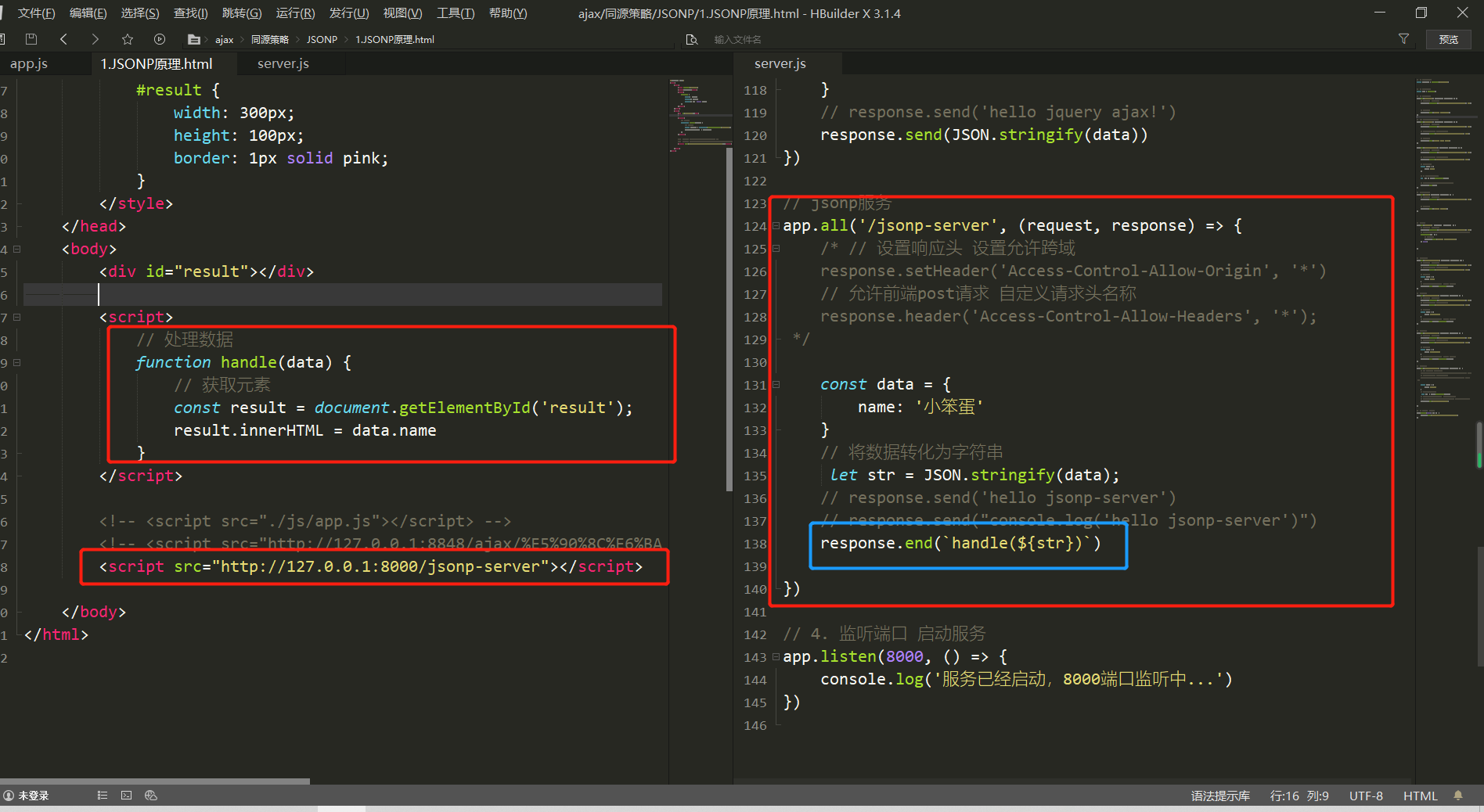Click the name: '小笨蛋' code line
1484x812 pixels.
click(x=920, y=407)
